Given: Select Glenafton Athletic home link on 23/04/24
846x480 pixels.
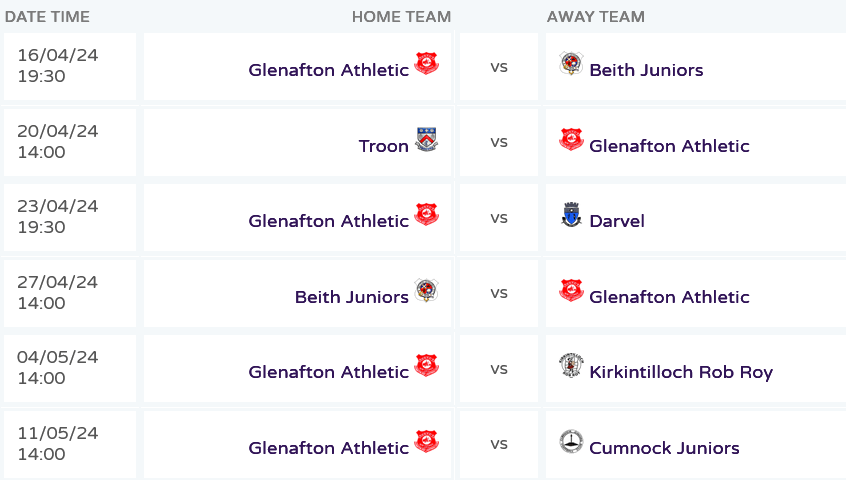Looking at the screenshot, I should click(328, 221).
